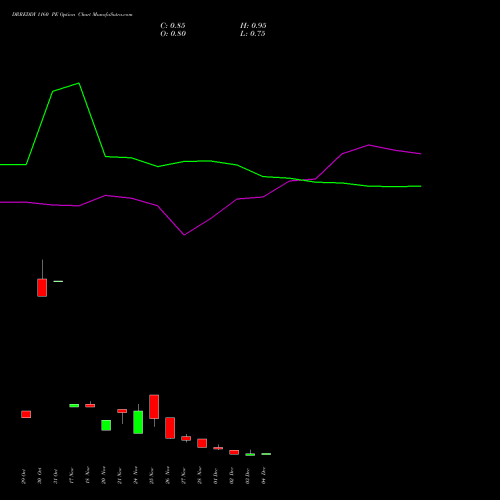
Task: Click the red candle above 29 Oct
Action: pyautogui.click(x=26, y=414)
